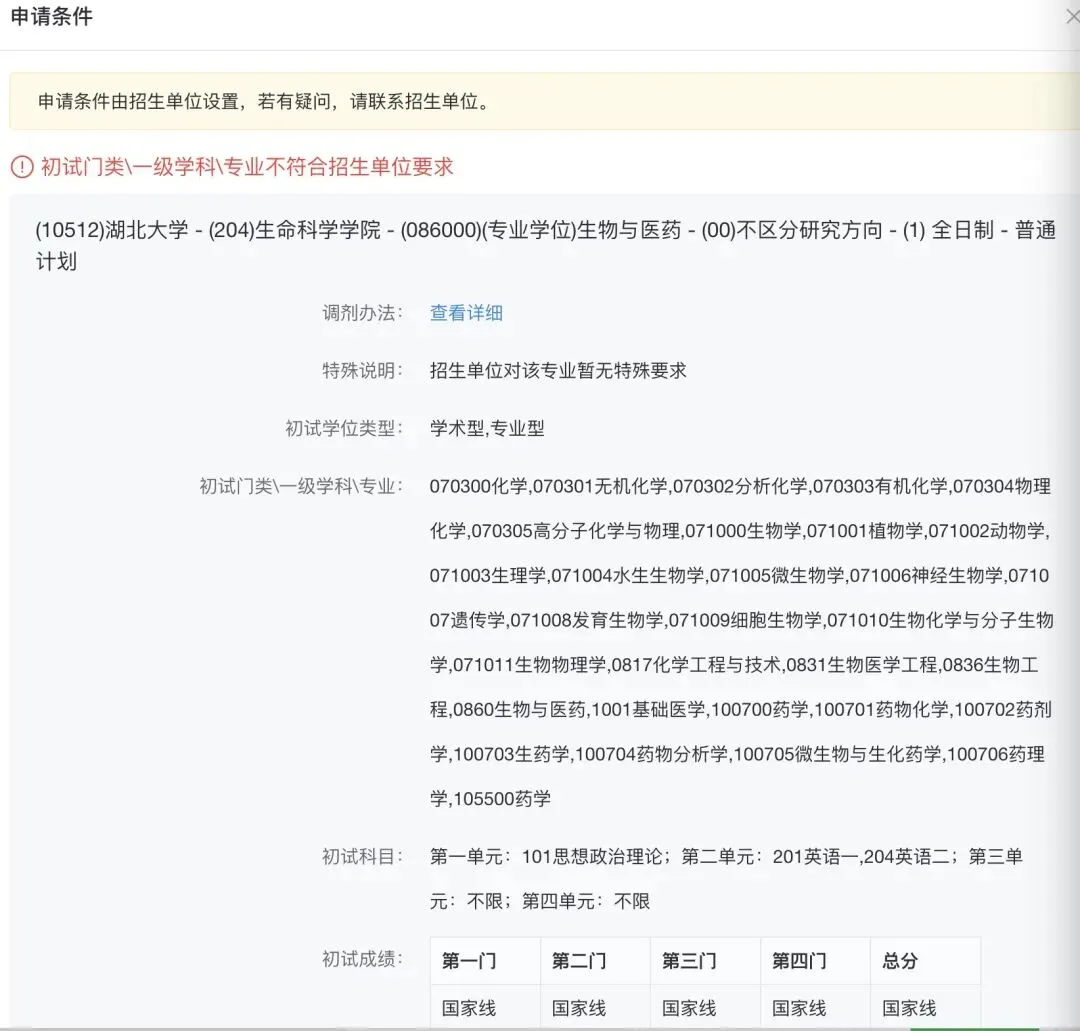Click the line with 101思想政治理论
Viewport: 1080px width, 1031px height.
tap(726, 857)
